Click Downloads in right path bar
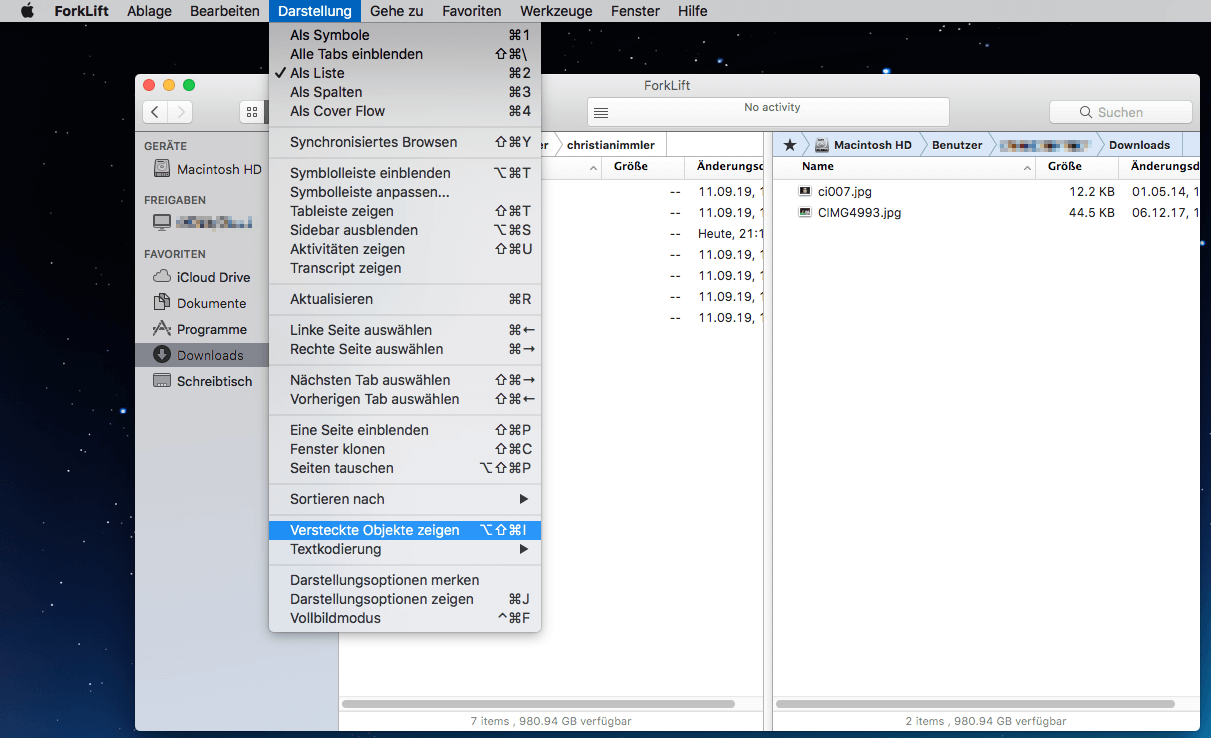The width and height of the screenshot is (1211, 738). [x=1139, y=145]
